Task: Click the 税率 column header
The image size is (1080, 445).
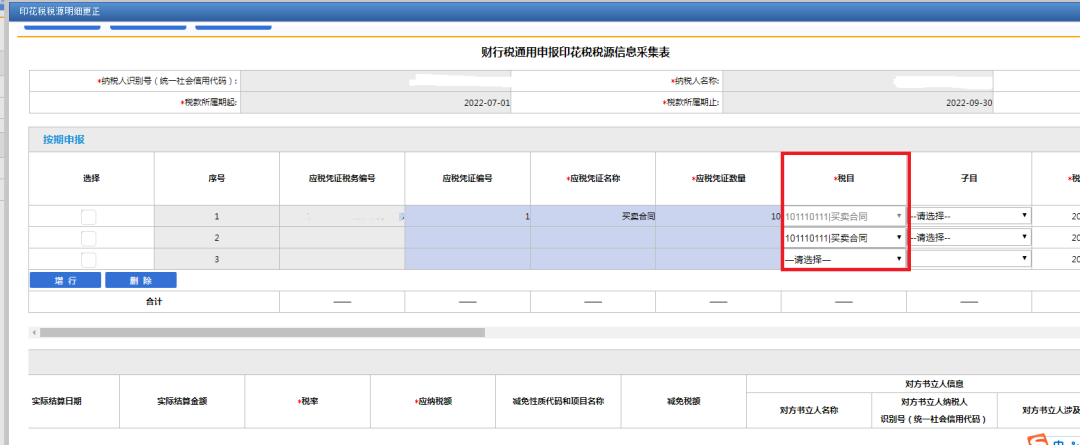Action: (307, 401)
